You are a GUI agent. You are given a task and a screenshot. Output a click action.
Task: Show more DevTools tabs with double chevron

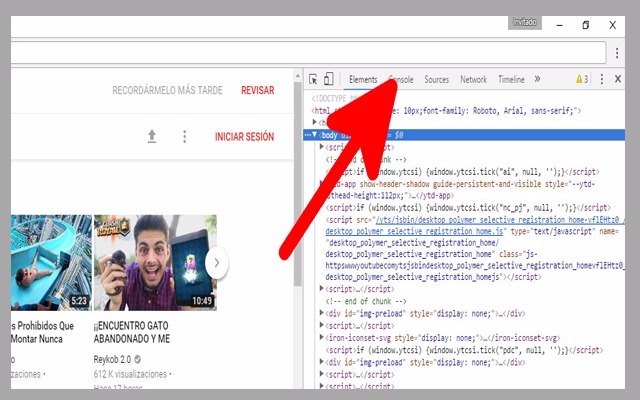pyautogui.click(x=537, y=79)
